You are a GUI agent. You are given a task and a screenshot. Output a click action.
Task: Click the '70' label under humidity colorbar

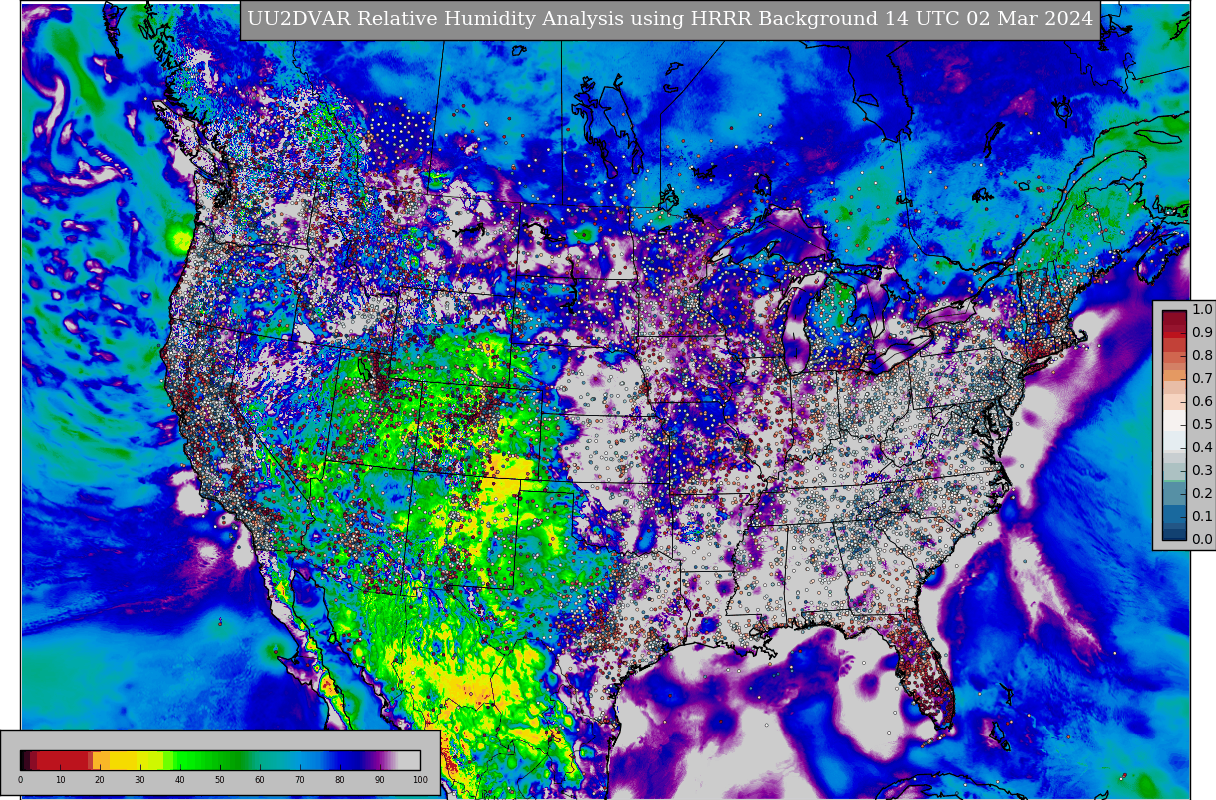(300, 780)
